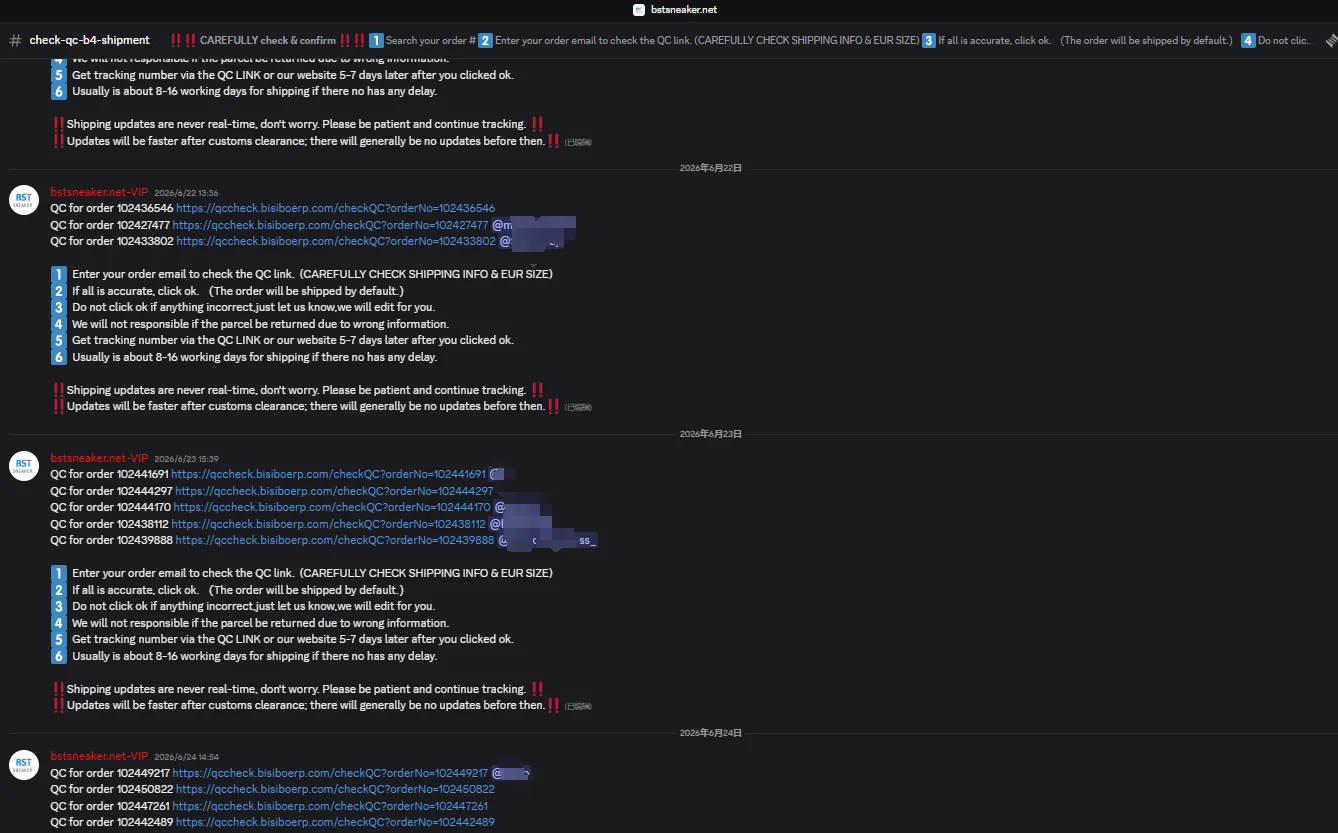Click number 6 emoji in the 6/23 message
Viewport: 1338px width, 833px height.
coord(59,656)
